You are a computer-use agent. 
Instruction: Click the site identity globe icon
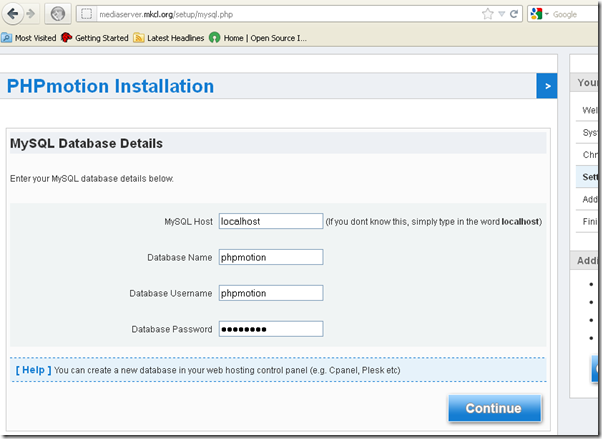58,14
